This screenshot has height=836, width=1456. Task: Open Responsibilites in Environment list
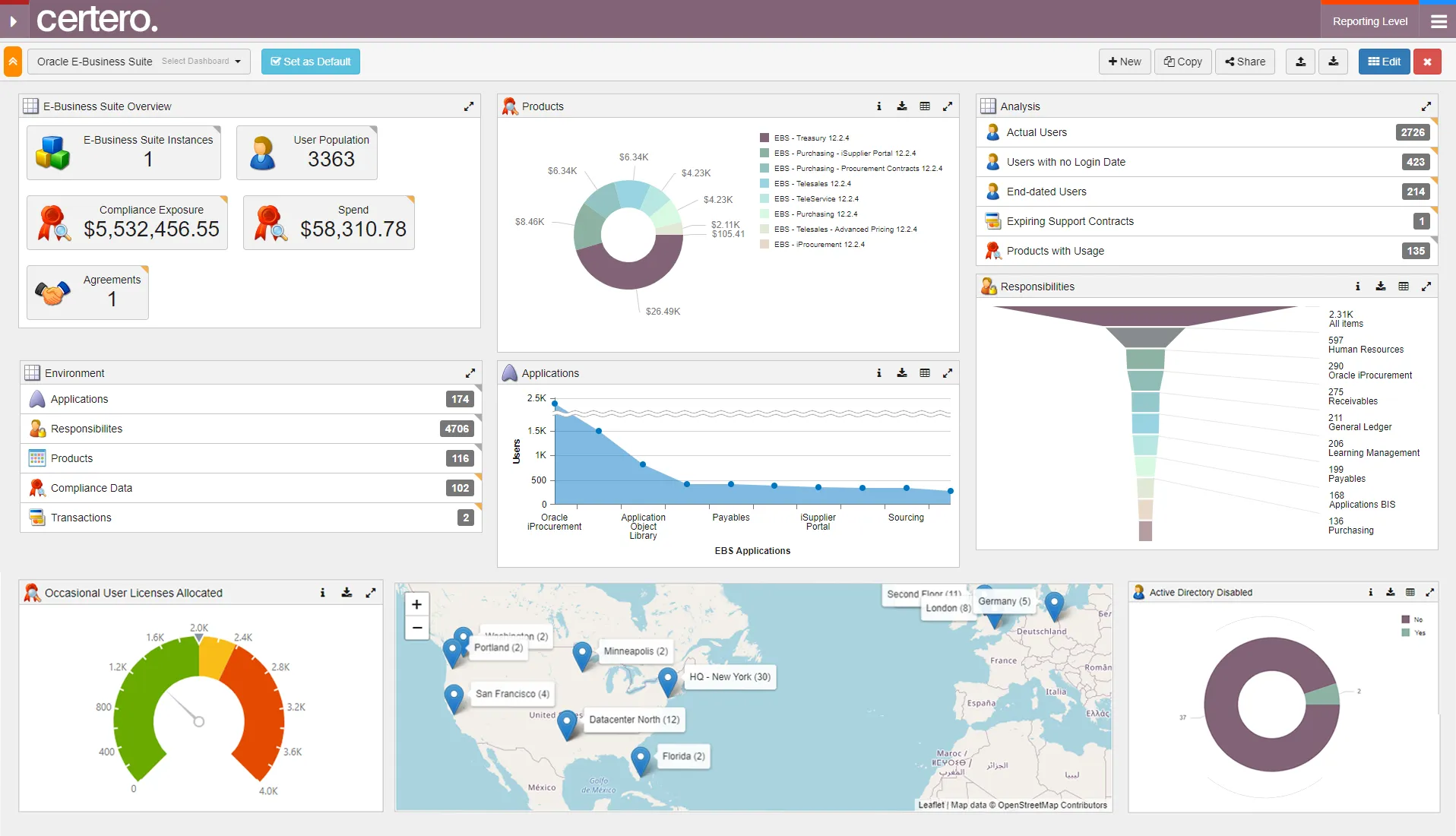(x=251, y=429)
